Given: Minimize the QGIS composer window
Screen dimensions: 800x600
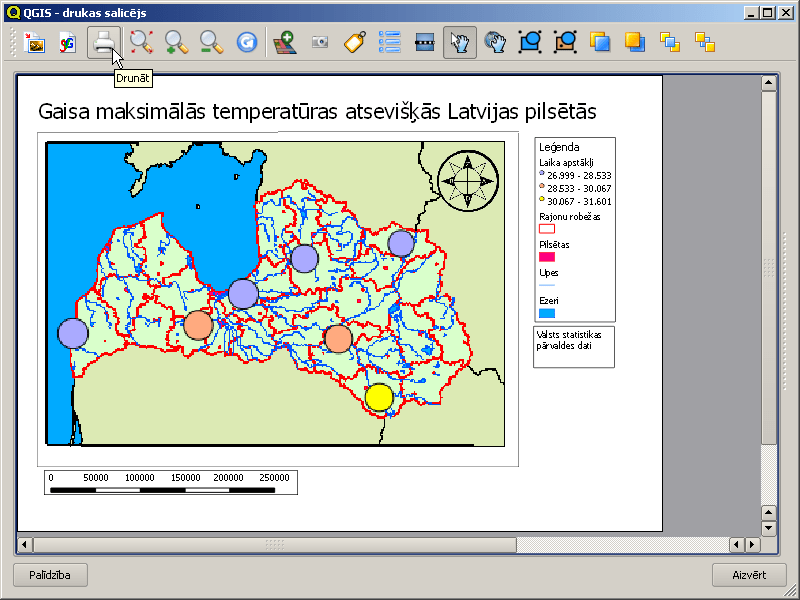Looking at the screenshot, I should pyautogui.click(x=751, y=13).
